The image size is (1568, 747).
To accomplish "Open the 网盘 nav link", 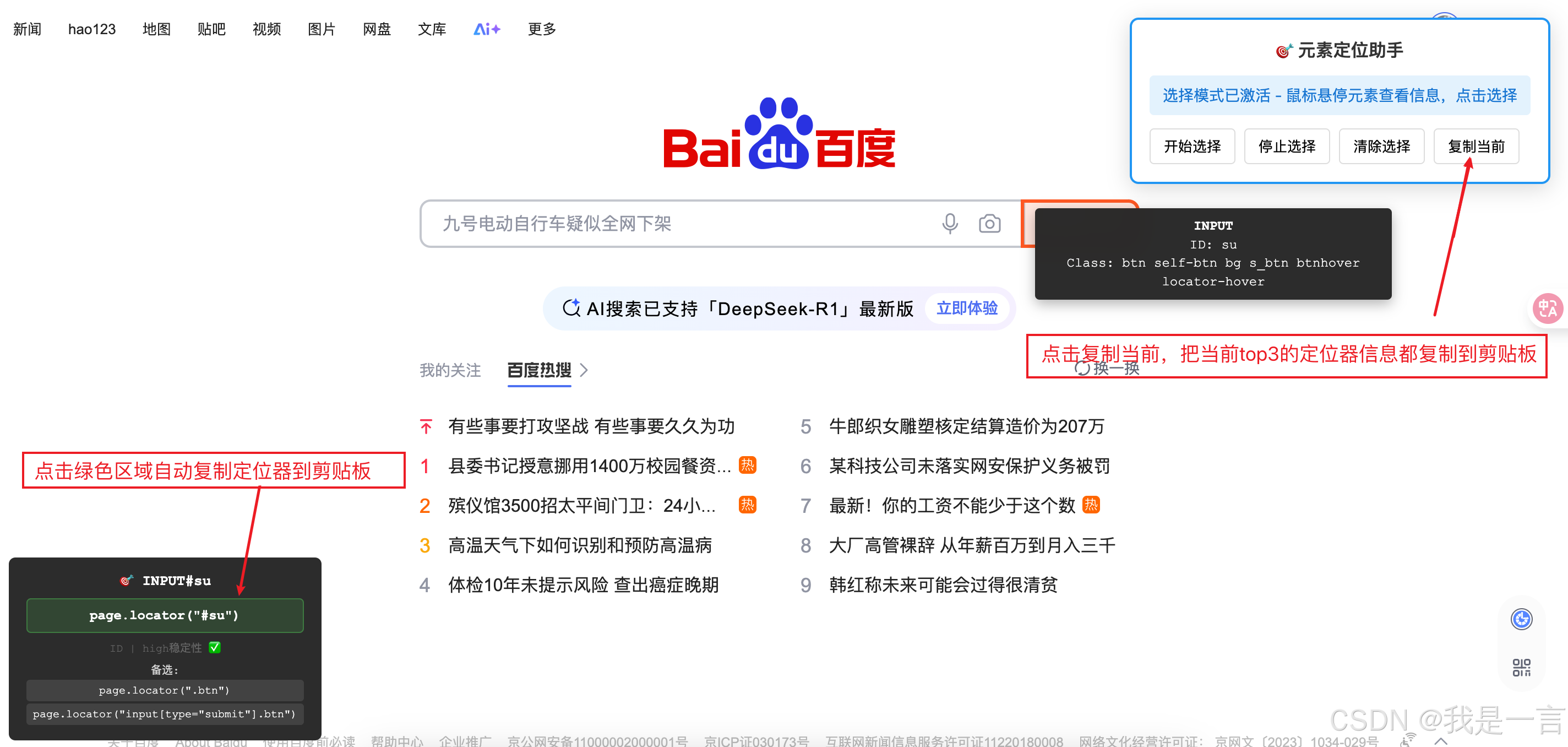I will pos(377,29).
